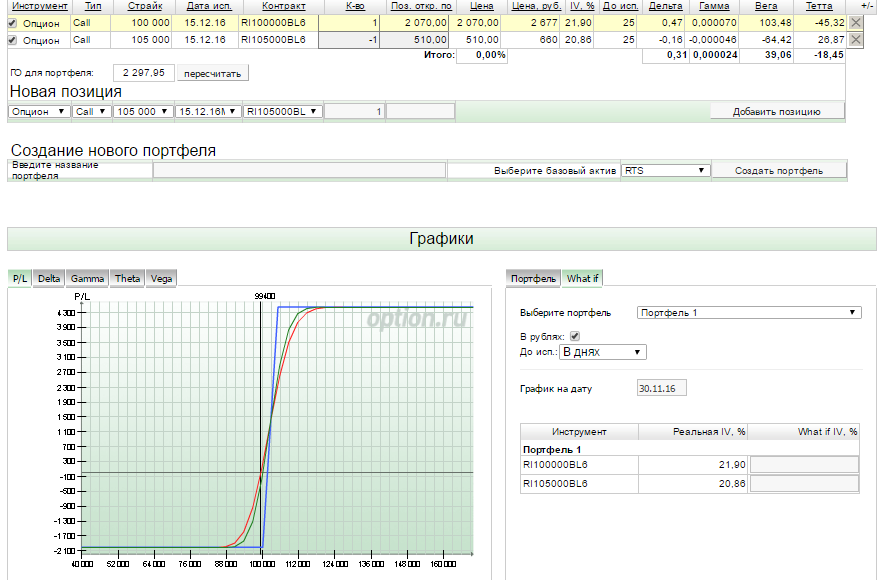
Task: Click the 'пересчитать' button
Action: point(213,74)
